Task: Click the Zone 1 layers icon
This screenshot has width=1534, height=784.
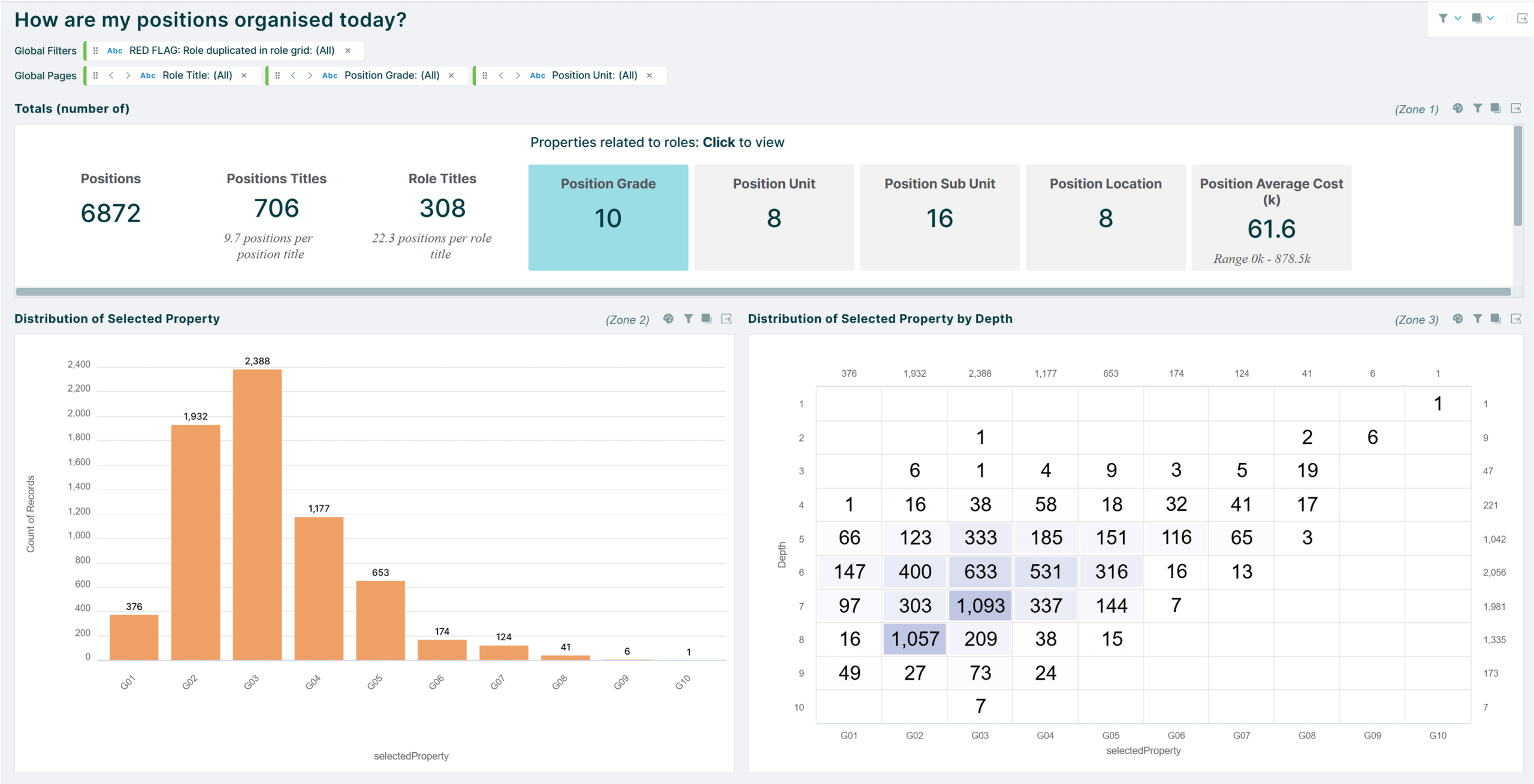Action: point(1496,108)
